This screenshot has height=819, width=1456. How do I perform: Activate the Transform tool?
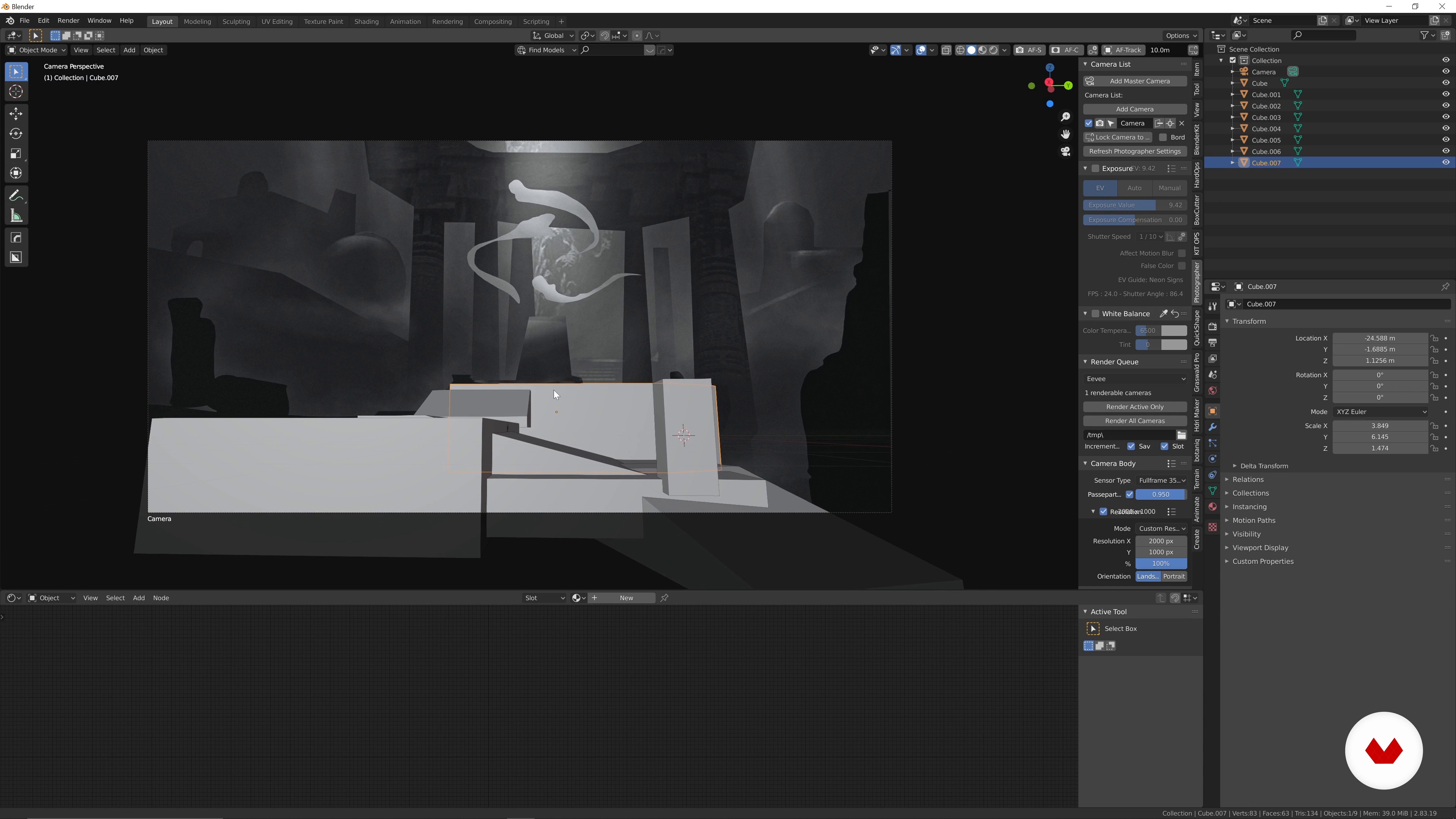point(16,173)
